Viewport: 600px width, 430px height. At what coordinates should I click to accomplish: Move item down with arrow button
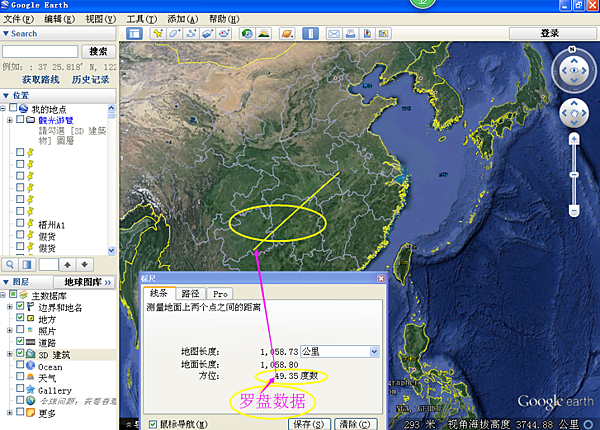click(x=85, y=265)
